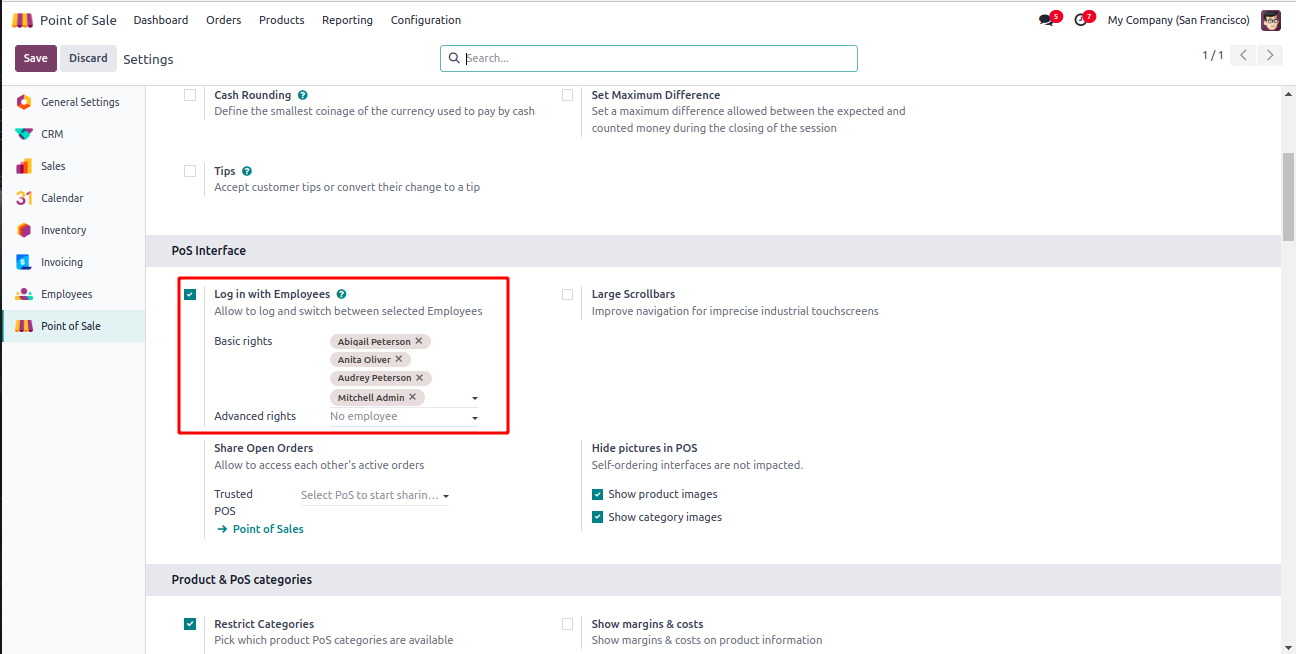Image resolution: width=1296 pixels, height=654 pixels.
Task: Open the Advanced rights dropdown
Action: (x=475, y=417)
